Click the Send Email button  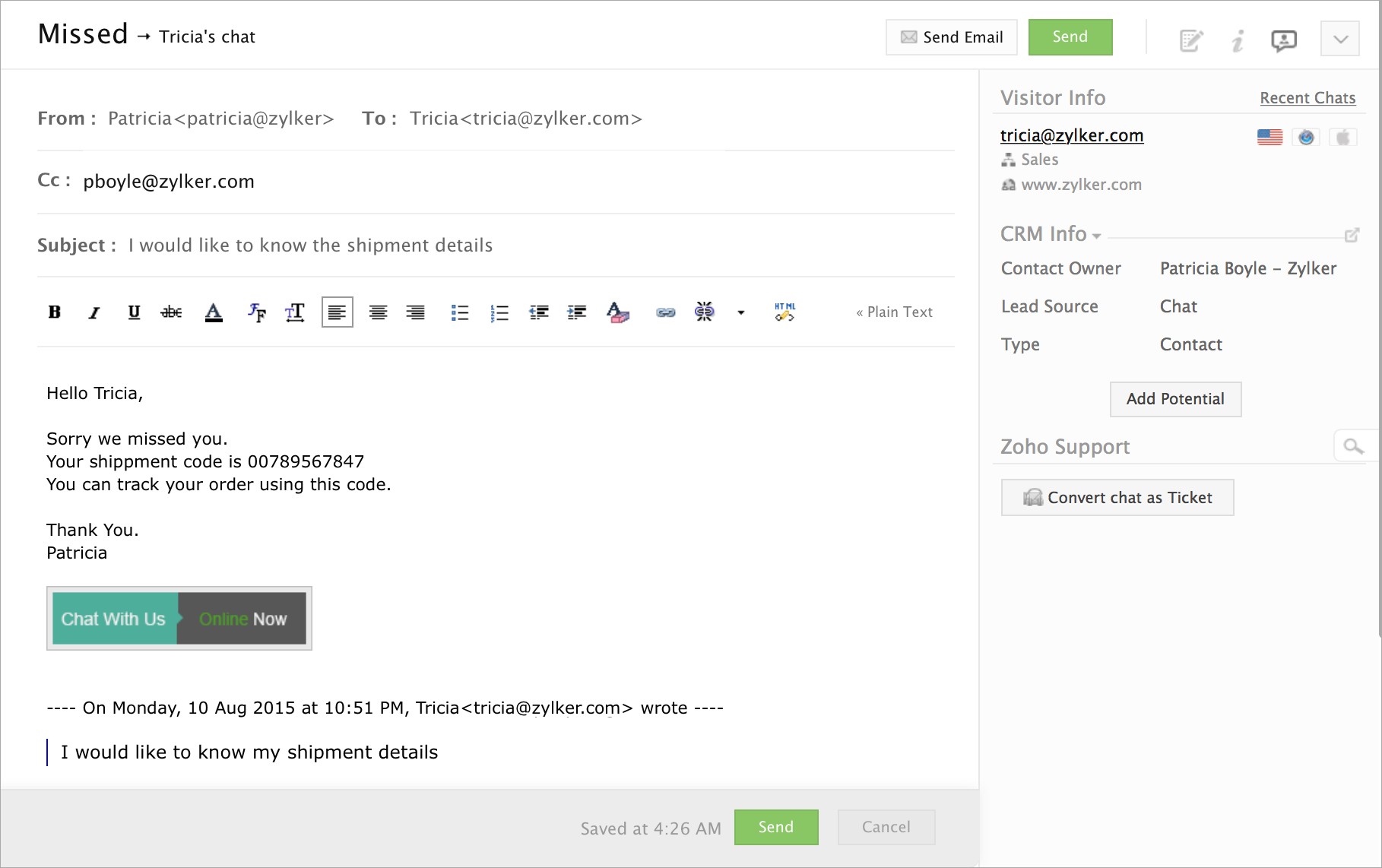pos(952,37)
